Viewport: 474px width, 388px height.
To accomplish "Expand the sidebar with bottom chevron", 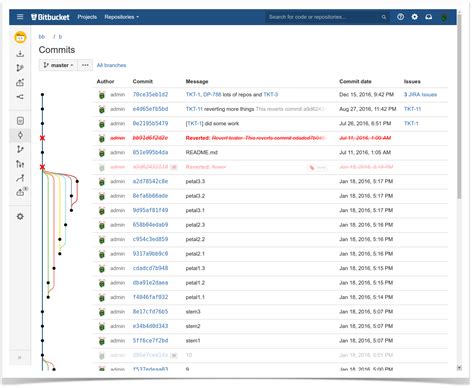I will coord(20,357).
